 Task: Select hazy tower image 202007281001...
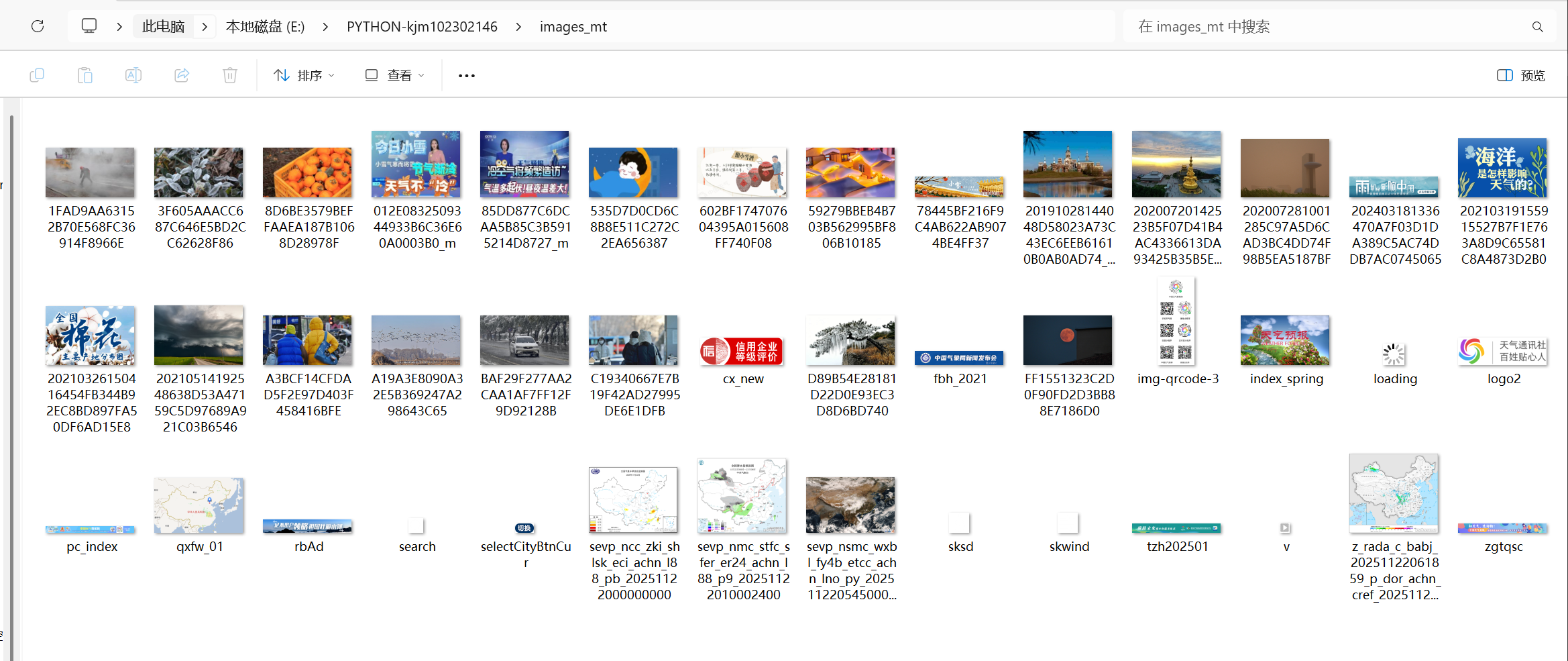[x=1285, y=168]
